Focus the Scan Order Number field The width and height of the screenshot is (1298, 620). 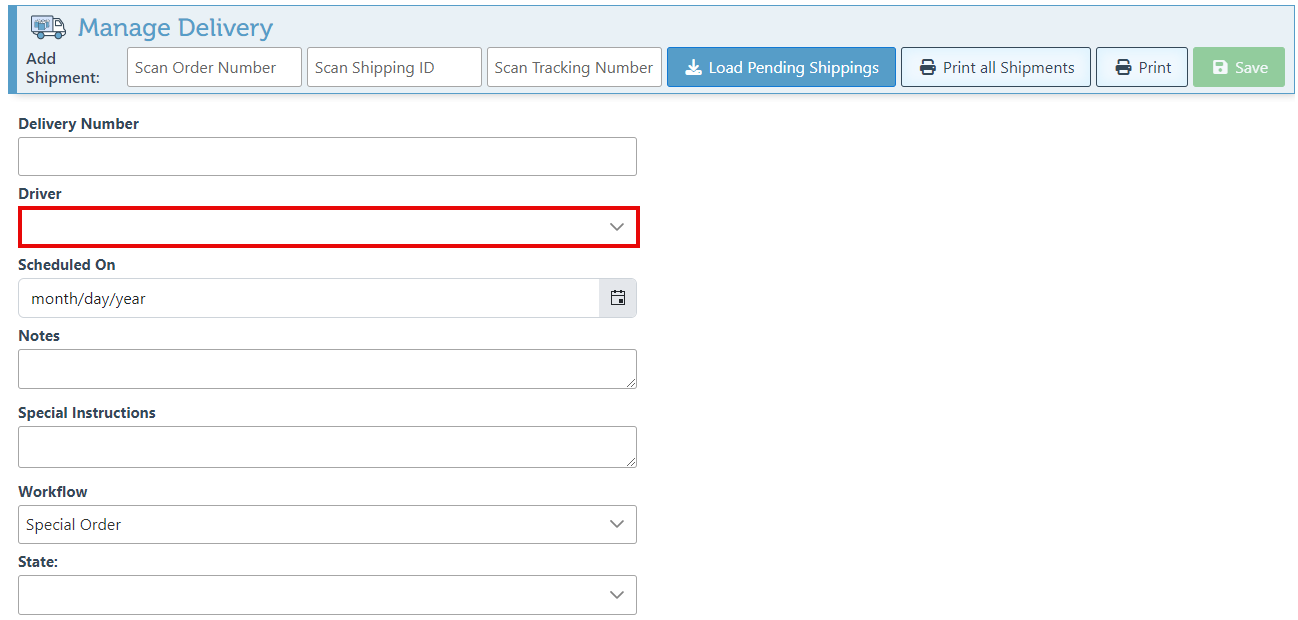point(214,68)
